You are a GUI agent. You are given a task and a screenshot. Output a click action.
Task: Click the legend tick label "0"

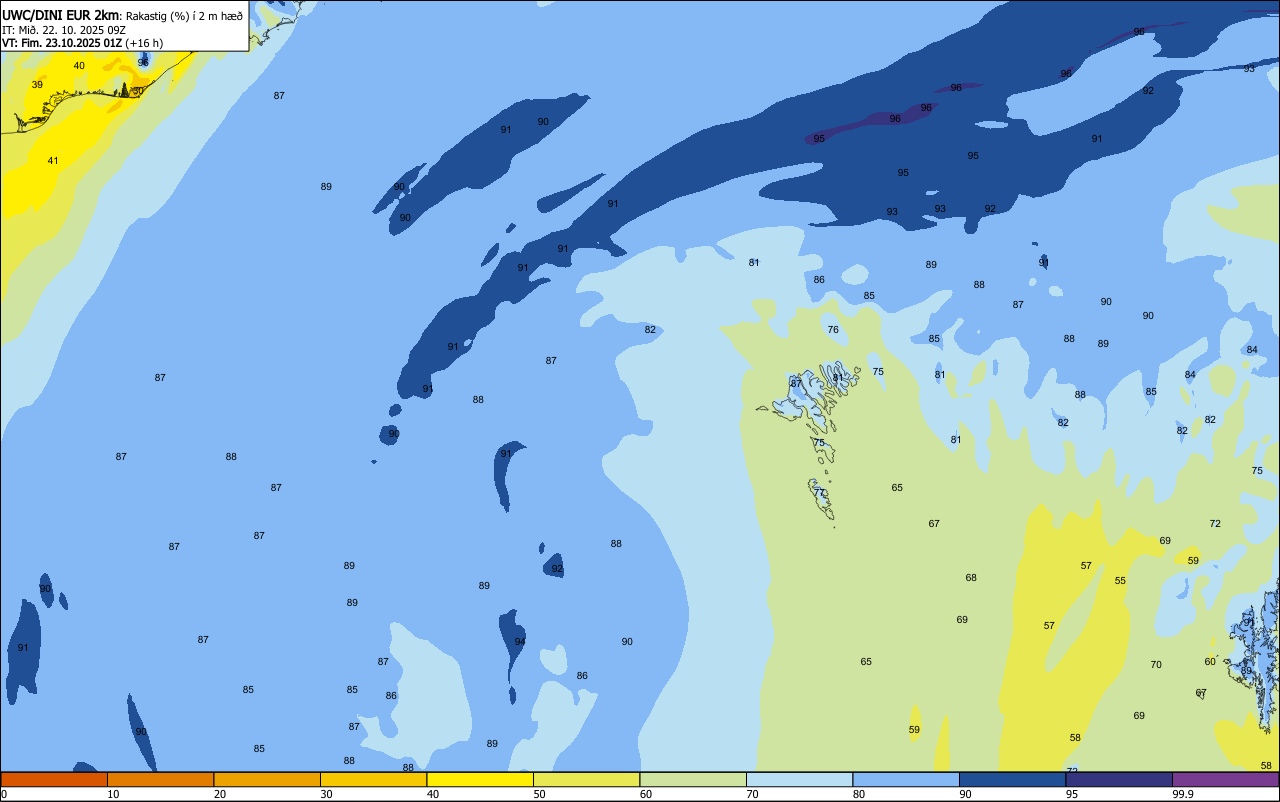[4, 794]
